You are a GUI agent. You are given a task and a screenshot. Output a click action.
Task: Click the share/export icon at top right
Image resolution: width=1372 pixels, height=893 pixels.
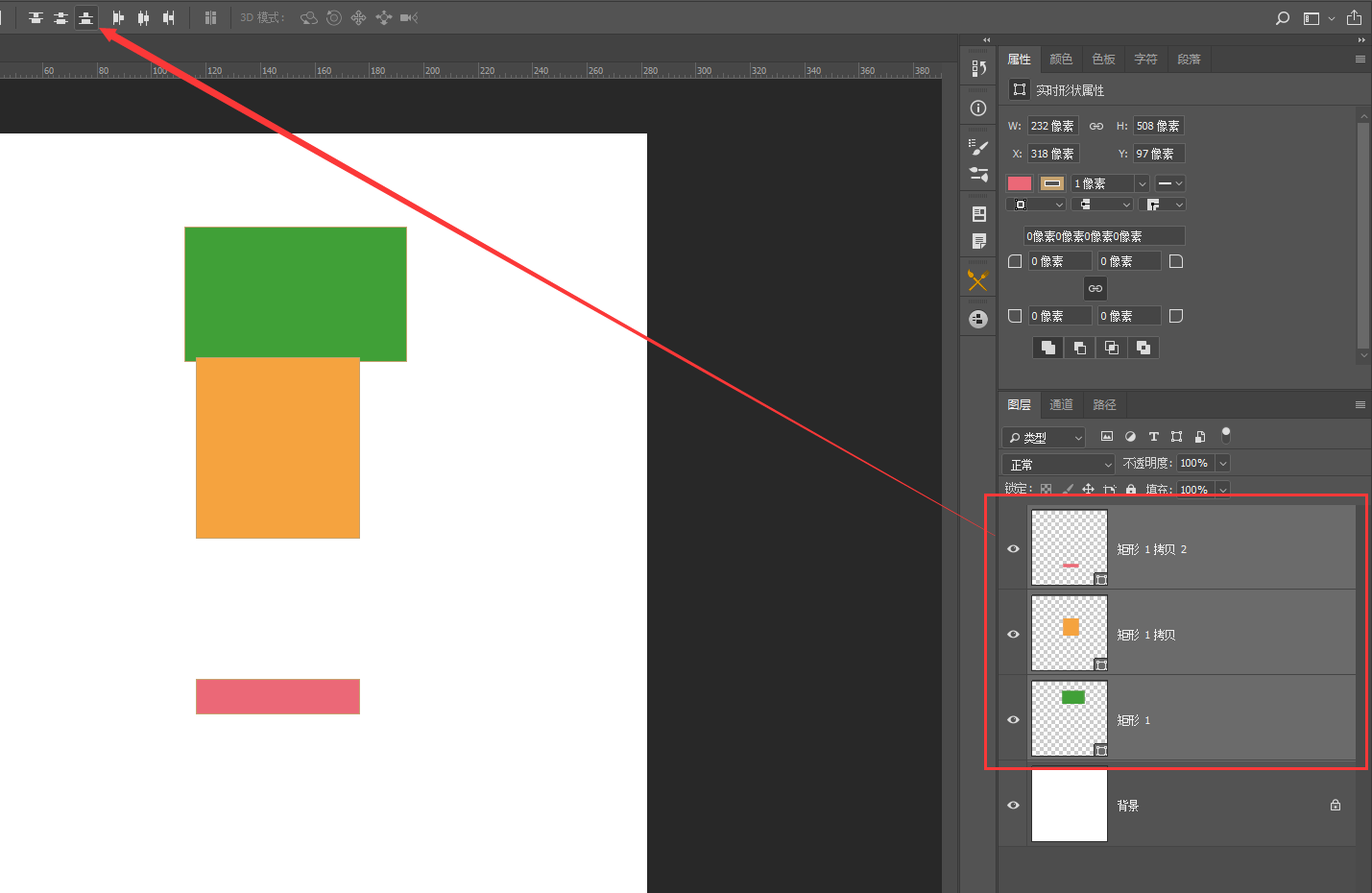(1354, 17)
